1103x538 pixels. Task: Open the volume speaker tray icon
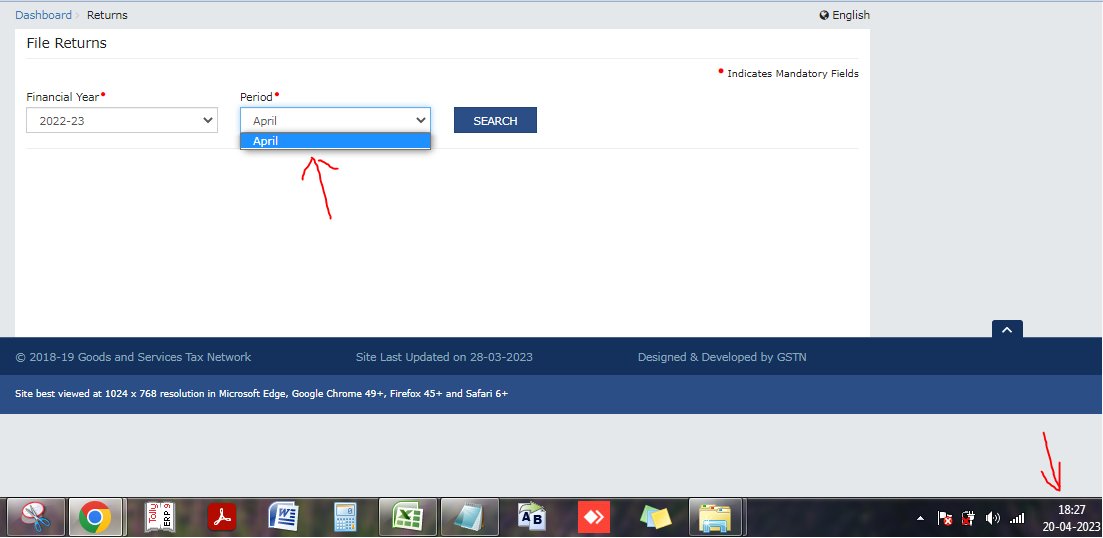pos(993,519)
